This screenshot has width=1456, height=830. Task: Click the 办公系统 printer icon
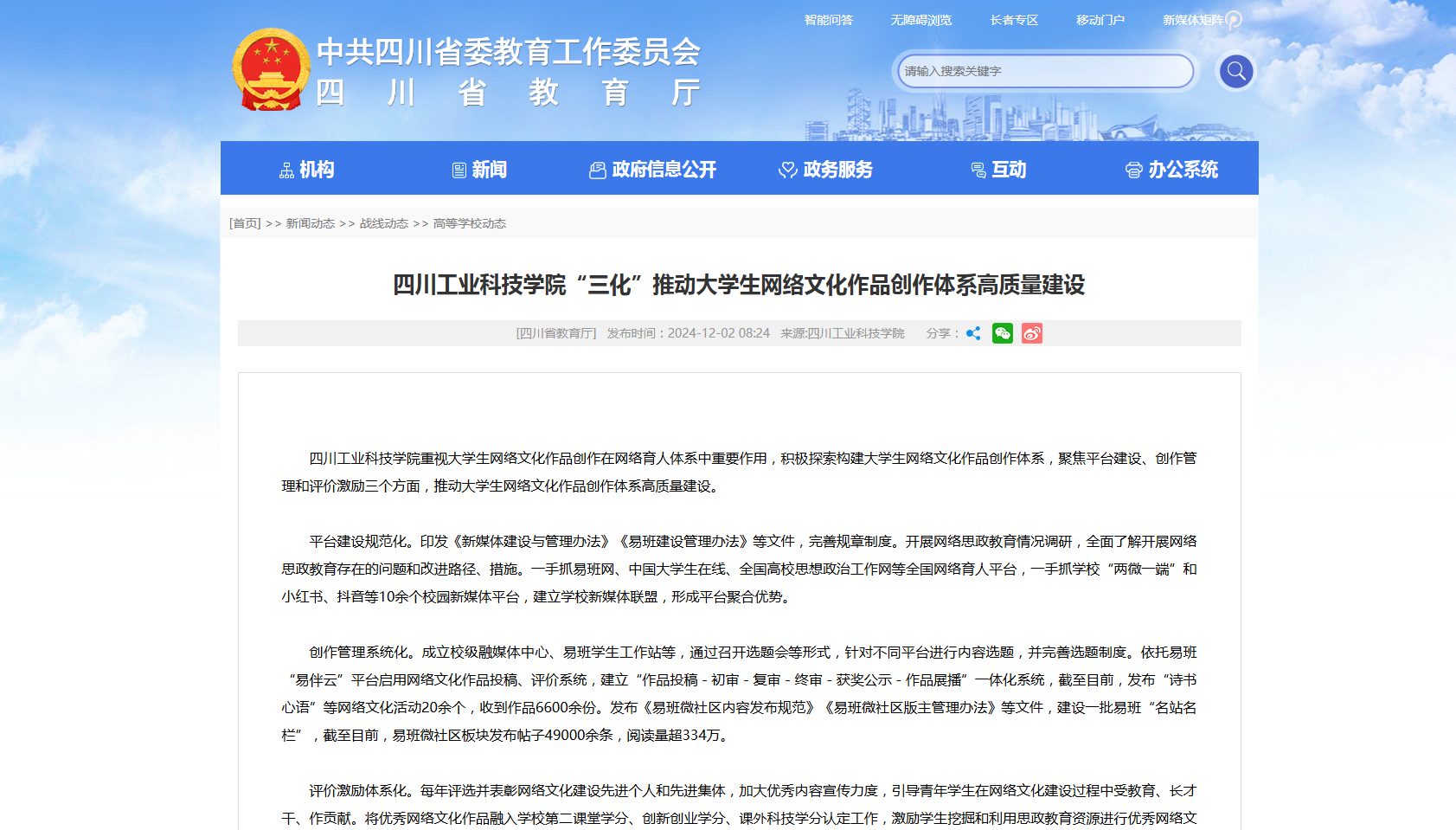click(x=1133, y=171)
